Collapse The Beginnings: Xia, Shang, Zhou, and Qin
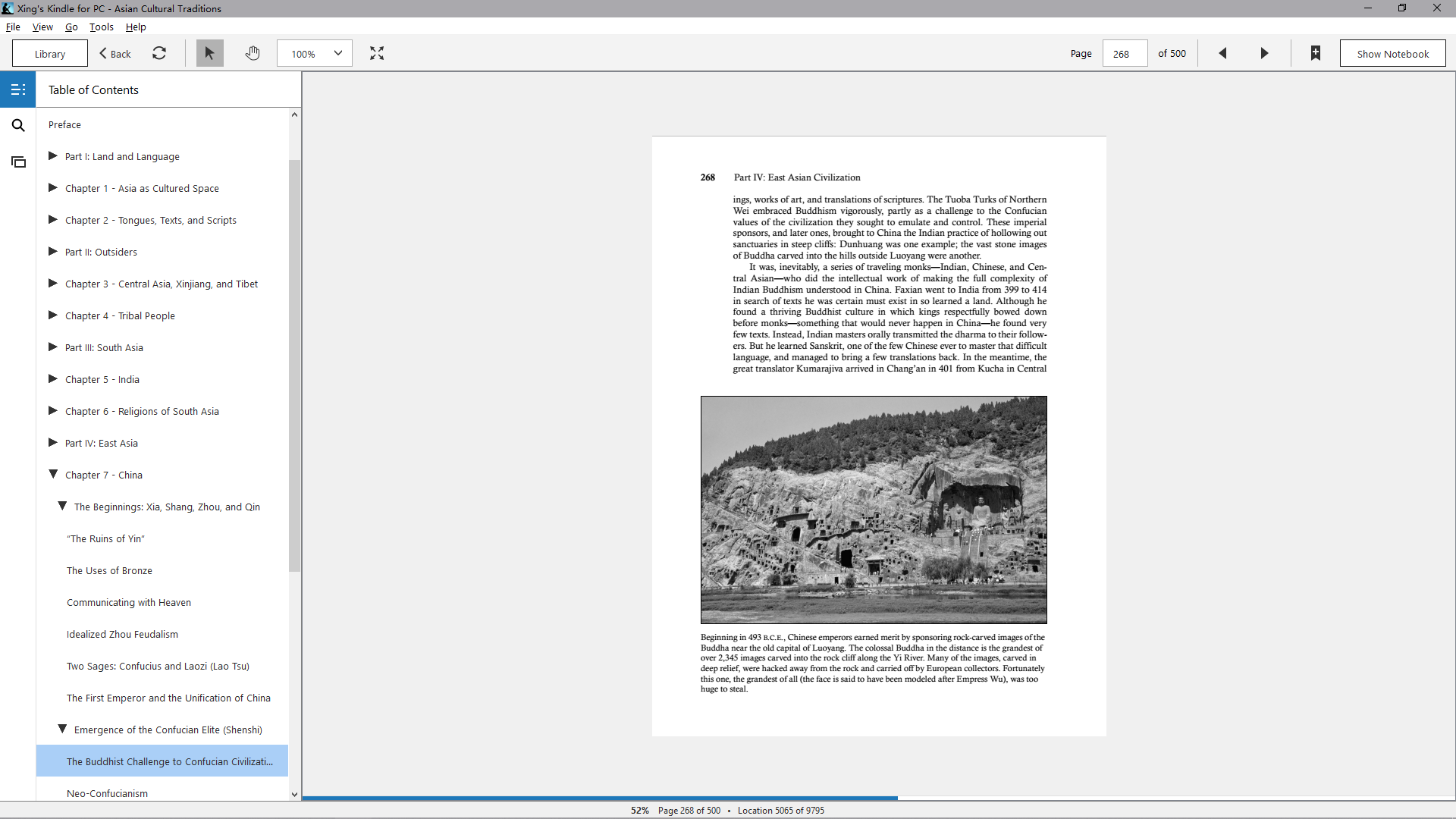 62,506
